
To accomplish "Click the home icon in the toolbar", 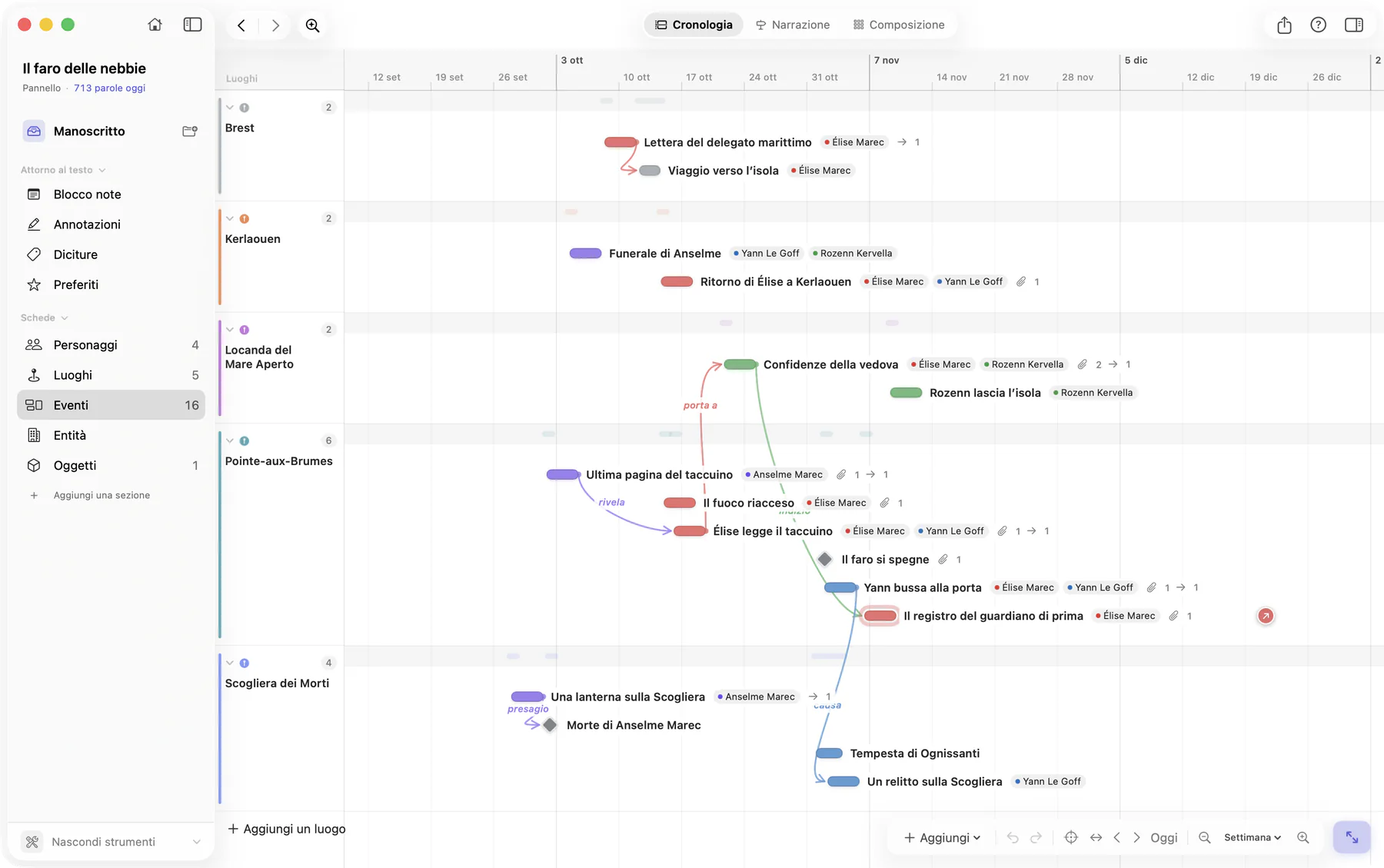I will coord(155,25).
